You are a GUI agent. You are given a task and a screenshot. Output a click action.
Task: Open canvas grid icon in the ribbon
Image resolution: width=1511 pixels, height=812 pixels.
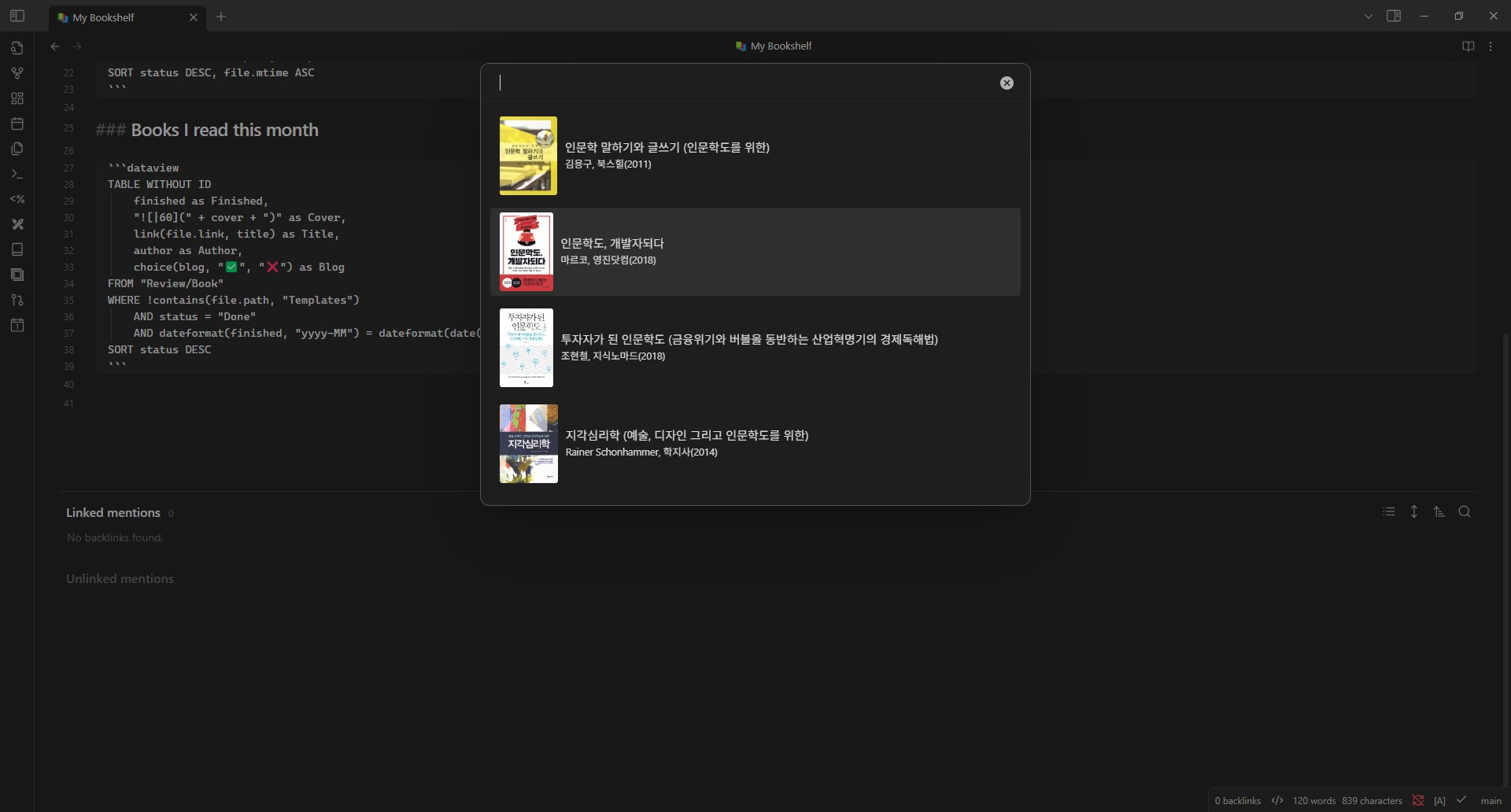[x=17, y=98]
